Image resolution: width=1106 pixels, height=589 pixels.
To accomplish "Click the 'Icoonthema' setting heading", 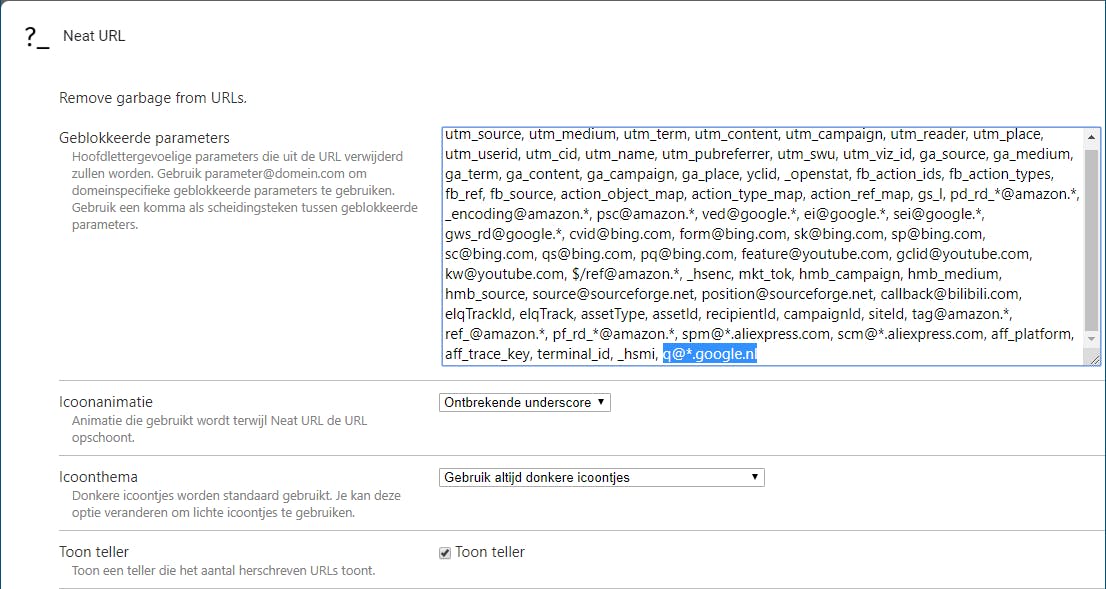I will click(99, 477).
